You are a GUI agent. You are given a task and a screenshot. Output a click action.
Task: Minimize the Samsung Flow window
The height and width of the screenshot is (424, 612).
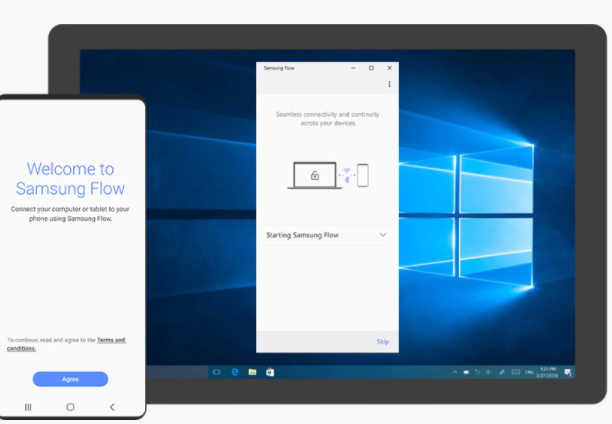[x=353, y=68]
